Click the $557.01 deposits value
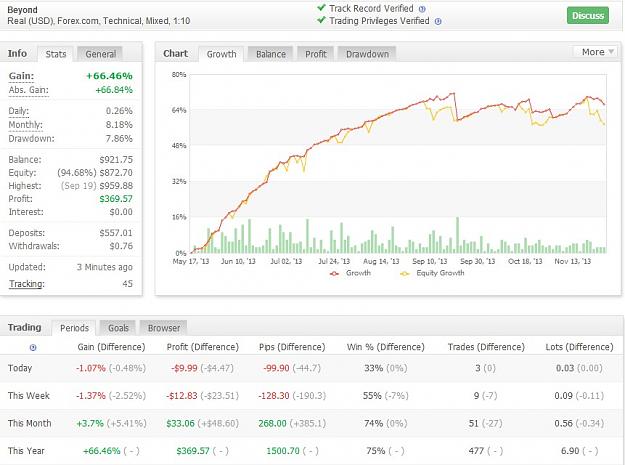This screenshot has height=465, width=625. tap(116, 233)
